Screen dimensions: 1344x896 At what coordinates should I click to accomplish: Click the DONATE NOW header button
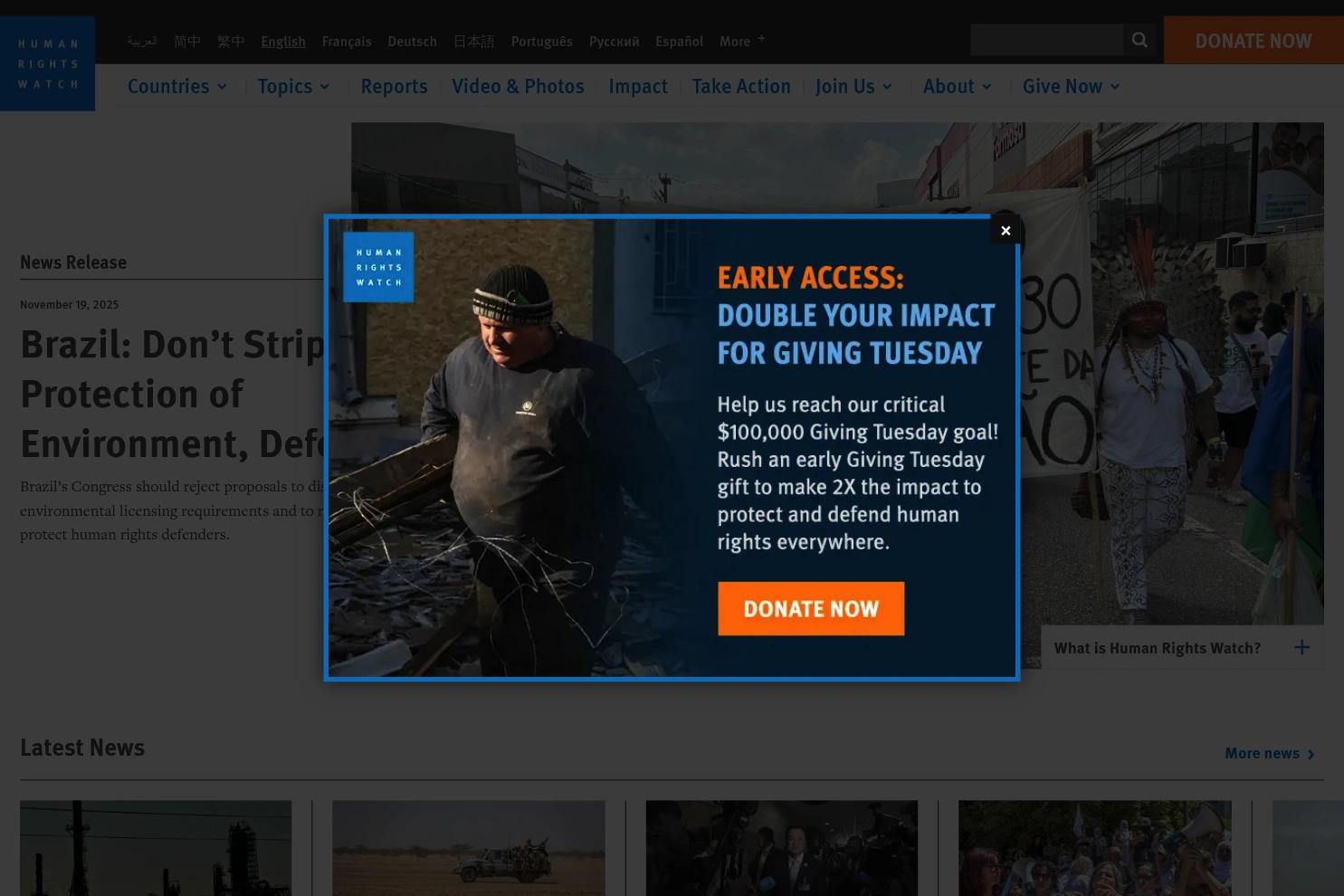click(1253, 40)
